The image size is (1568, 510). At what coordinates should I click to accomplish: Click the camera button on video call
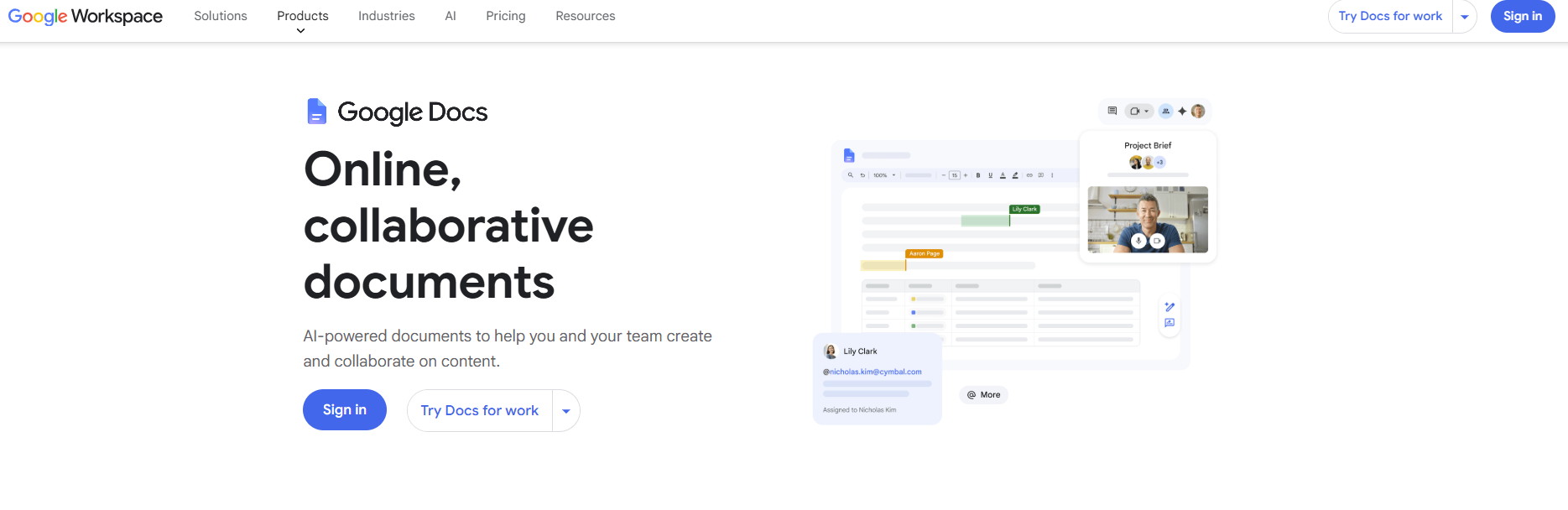[x=1157, y=241]
